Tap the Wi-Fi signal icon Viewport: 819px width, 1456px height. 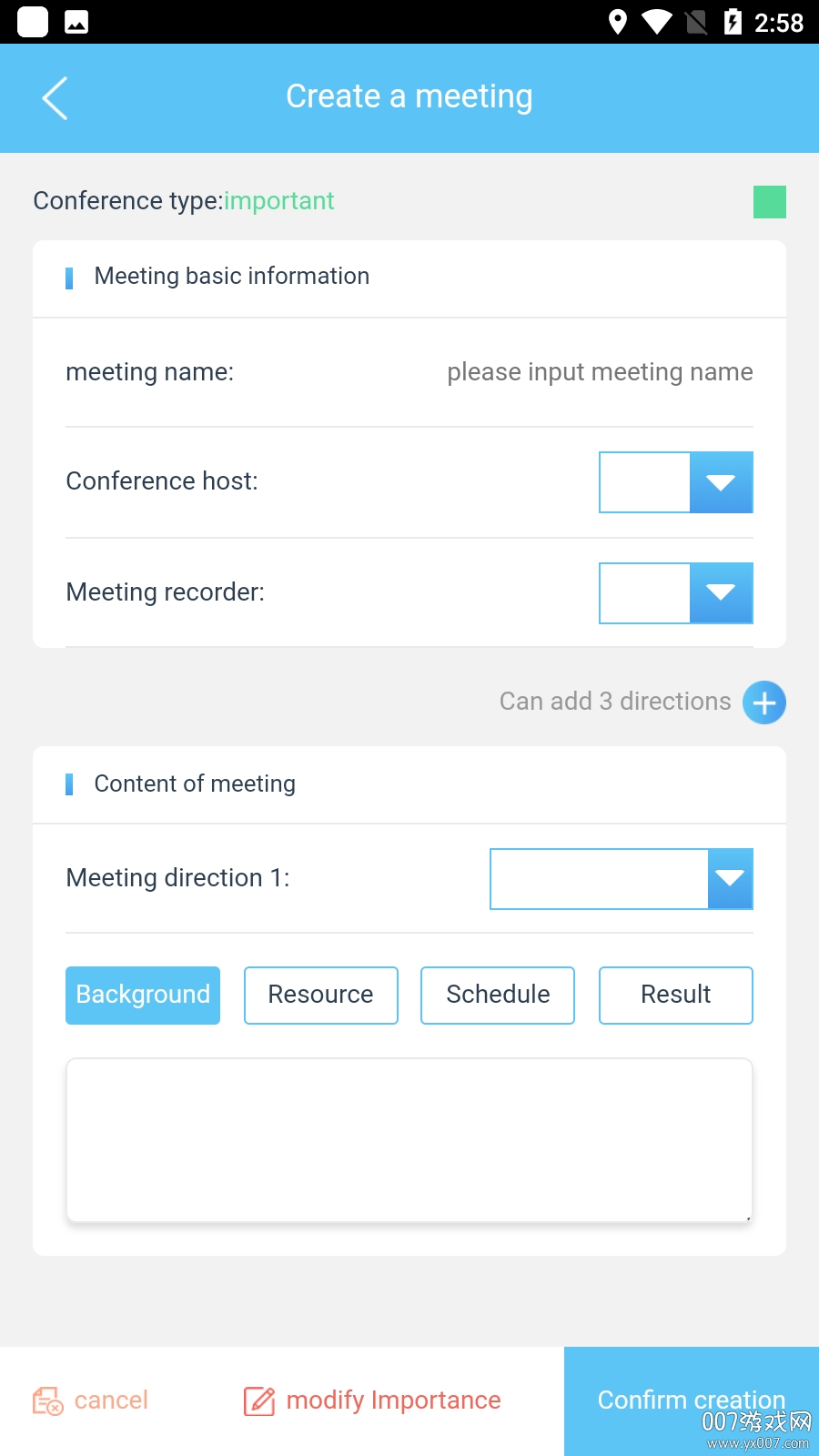[x=656, y=22]
